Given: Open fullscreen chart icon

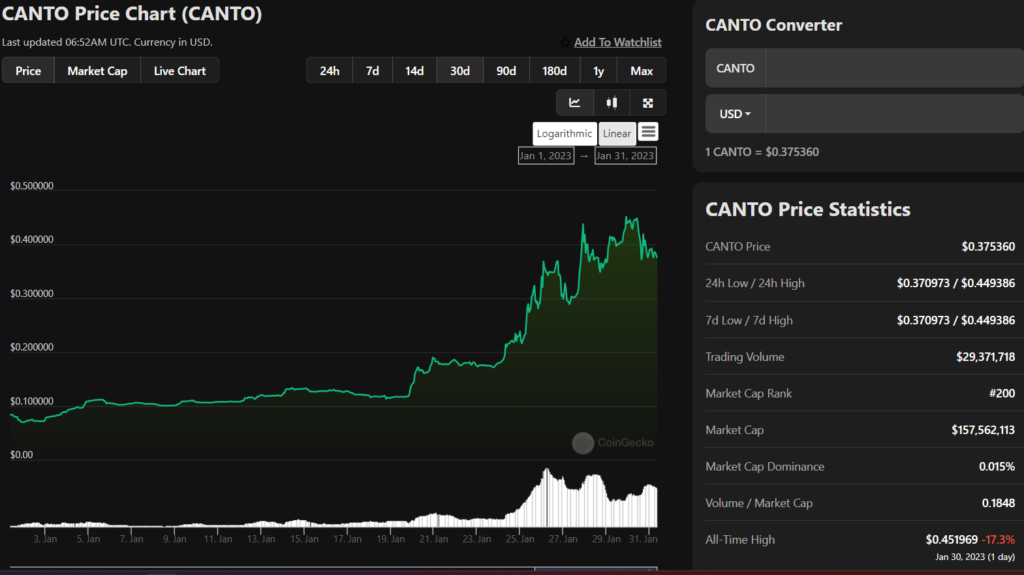Looking at the screenshot, I should [x=648, y=103].
